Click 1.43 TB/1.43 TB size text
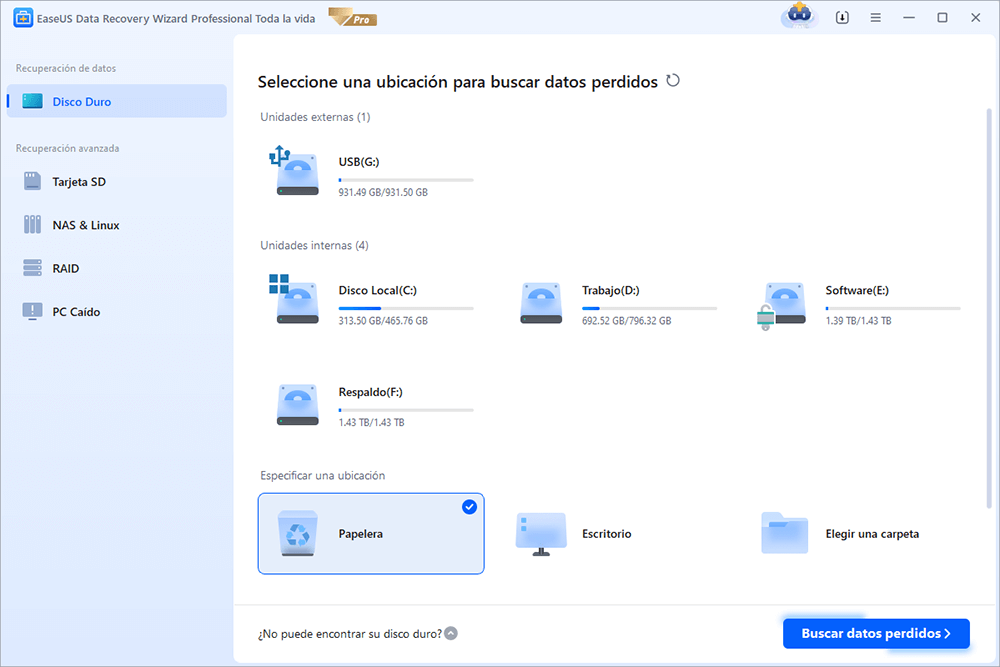1000x667 pixels. [371, 422]
